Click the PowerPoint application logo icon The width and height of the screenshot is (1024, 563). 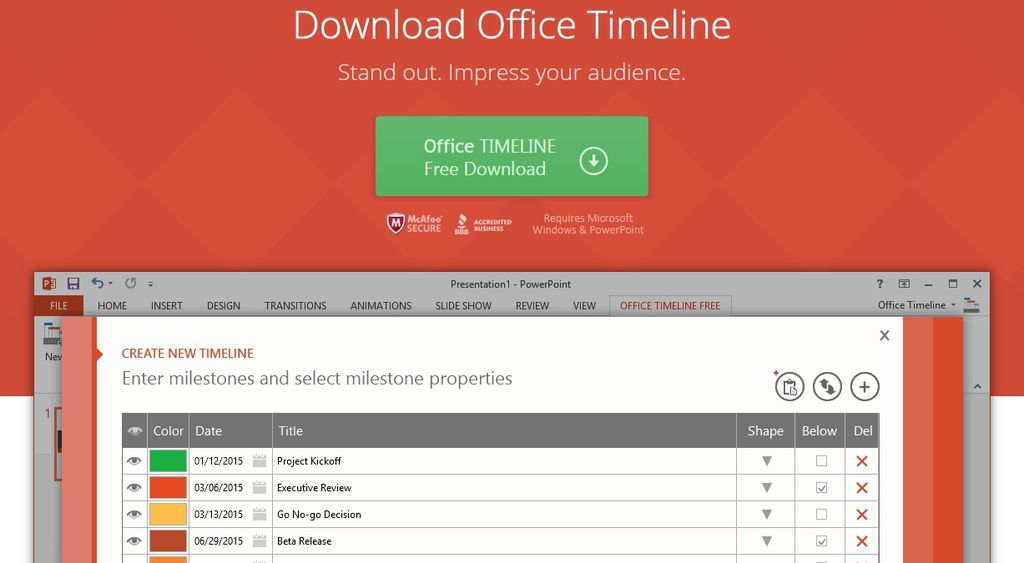[49, 283]
